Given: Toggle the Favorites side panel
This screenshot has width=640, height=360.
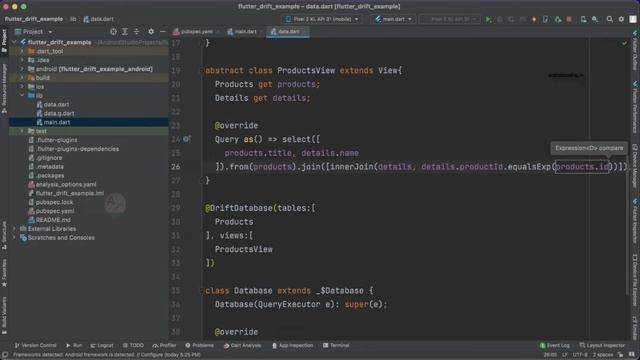Looking at the screenshot, I should (x=4, y=272).
